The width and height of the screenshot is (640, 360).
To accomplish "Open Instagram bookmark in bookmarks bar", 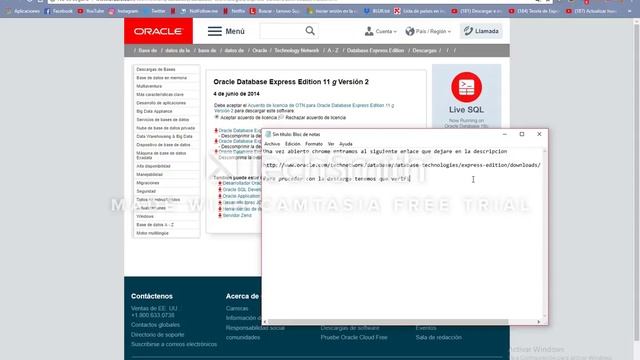I will (123, 11).
